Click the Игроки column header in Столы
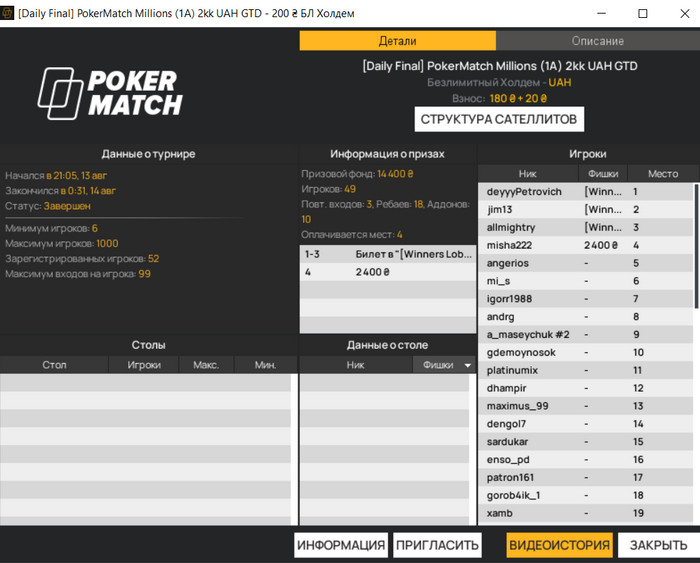 coord(144,365)
